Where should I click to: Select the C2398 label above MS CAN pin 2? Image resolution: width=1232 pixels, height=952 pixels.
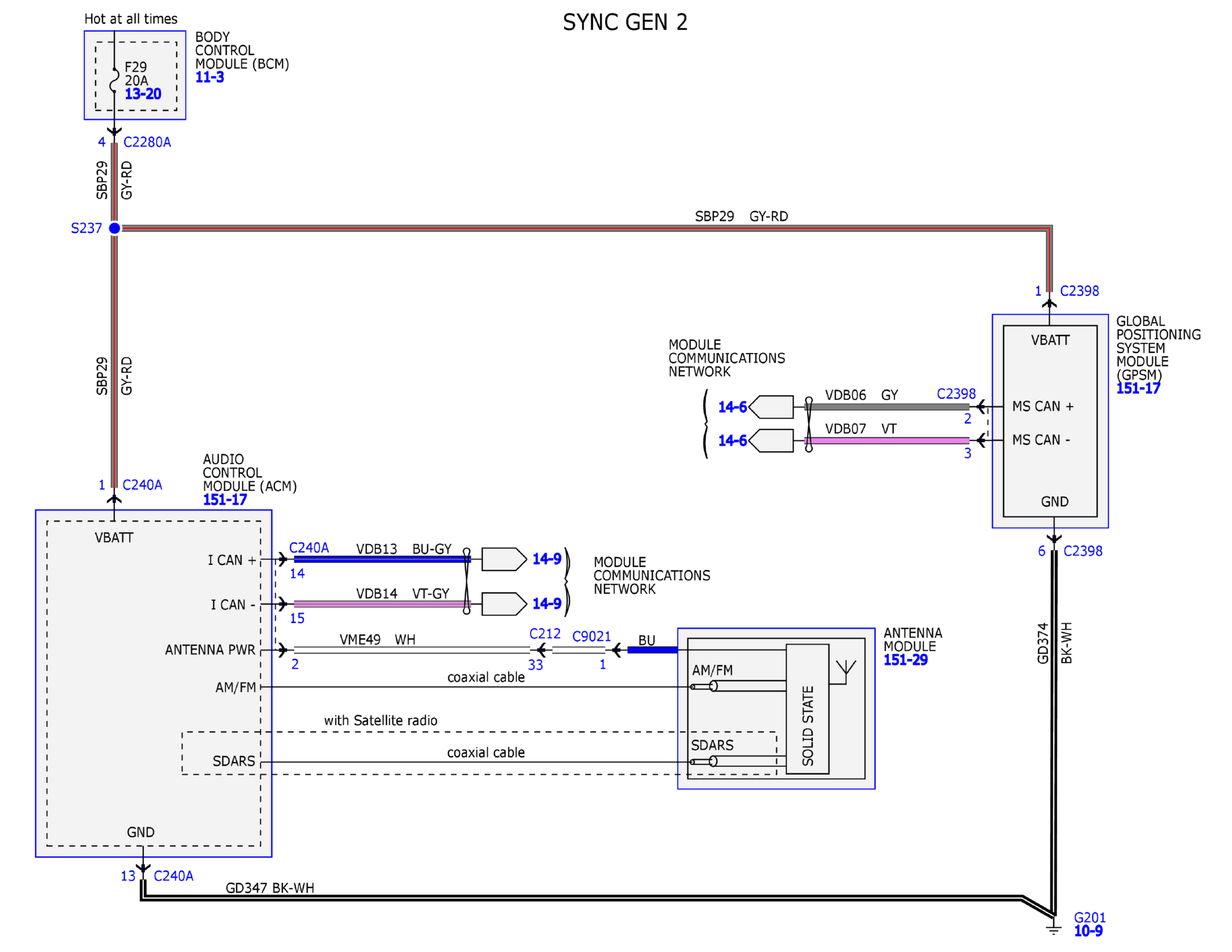pos(956,394)
